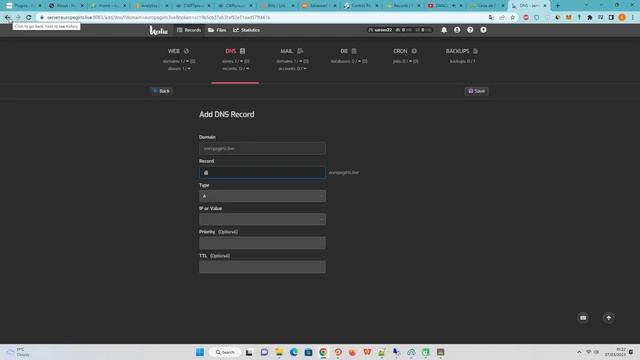Switch to Chrome in taskbar
The width and height of the screenshot is (640, 360).
coord(323,352)
